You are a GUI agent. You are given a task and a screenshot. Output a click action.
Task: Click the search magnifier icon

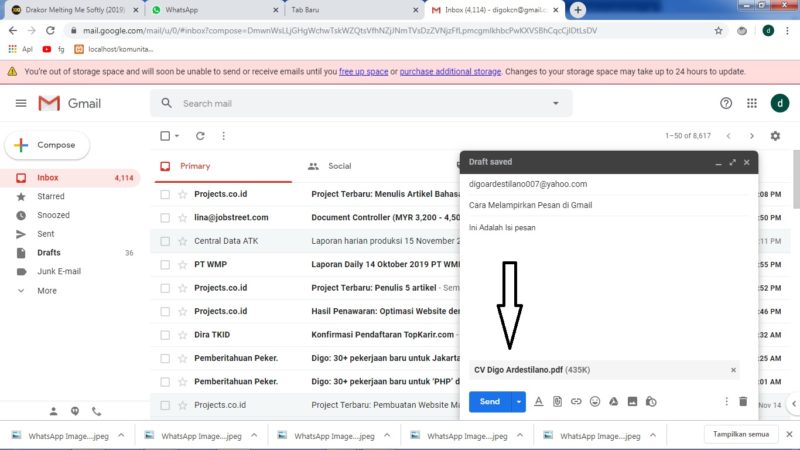tap(166, 103)
